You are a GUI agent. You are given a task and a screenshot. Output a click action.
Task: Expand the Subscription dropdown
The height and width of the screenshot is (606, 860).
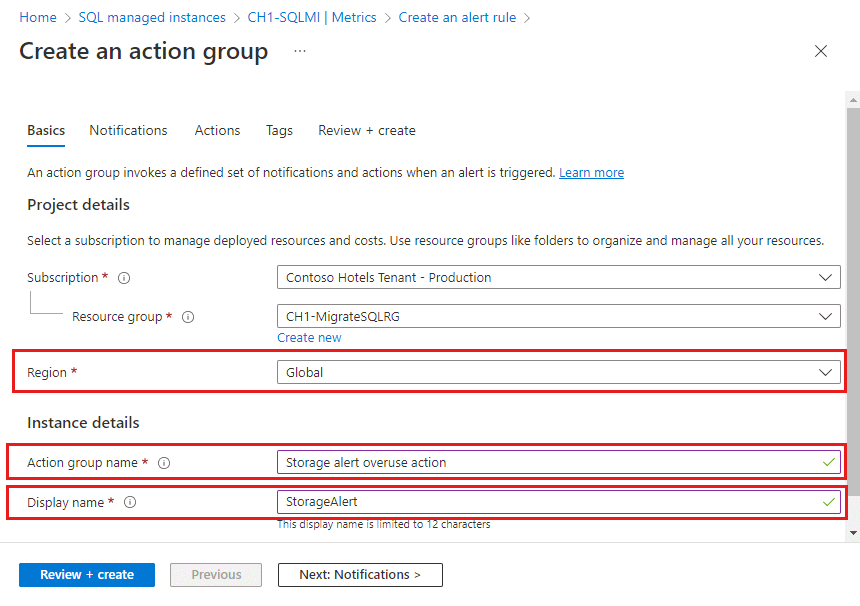tap(826, 277)
